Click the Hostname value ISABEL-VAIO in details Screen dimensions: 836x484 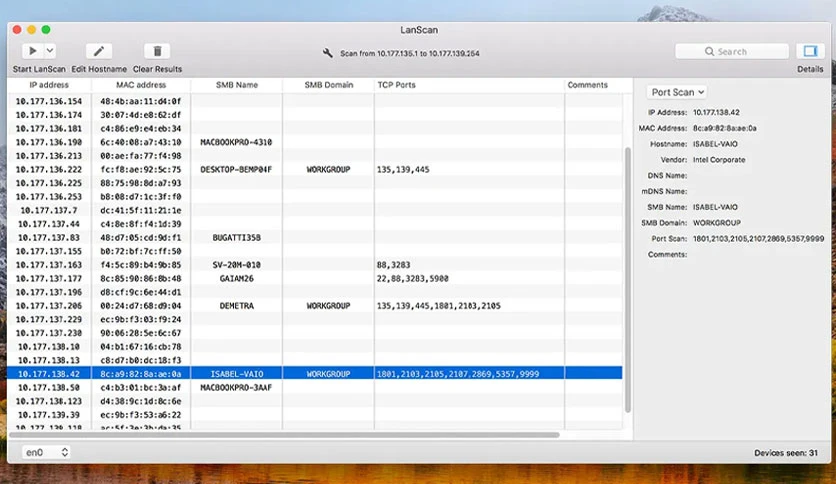point(715,144)
